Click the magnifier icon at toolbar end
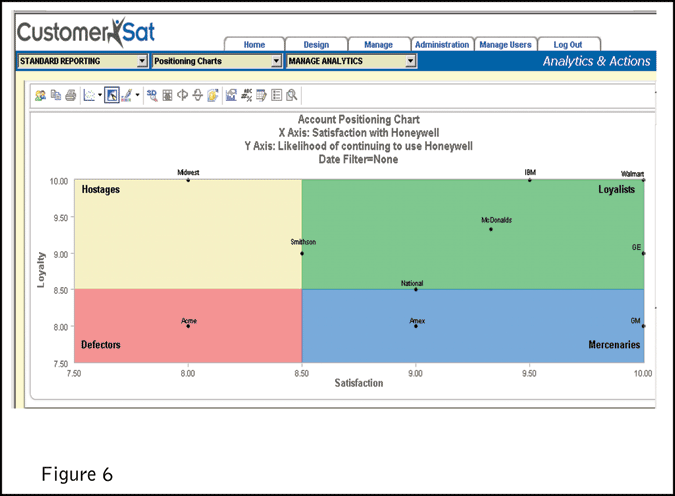Viewport: 675px width, 496px height. pos(291,96)
